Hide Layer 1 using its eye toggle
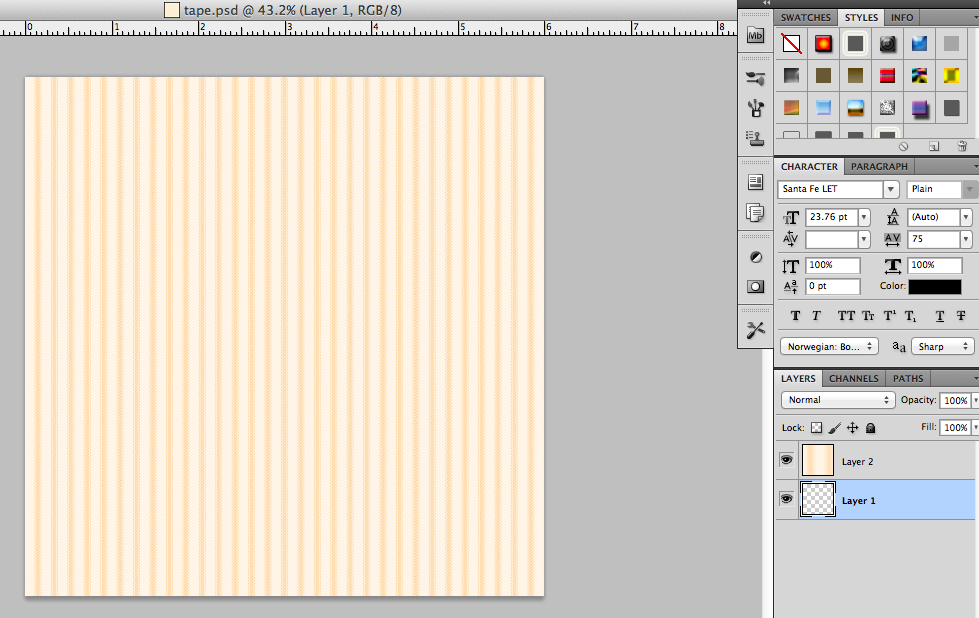Screen dimensions: 979x618 (x=787, y=499)
